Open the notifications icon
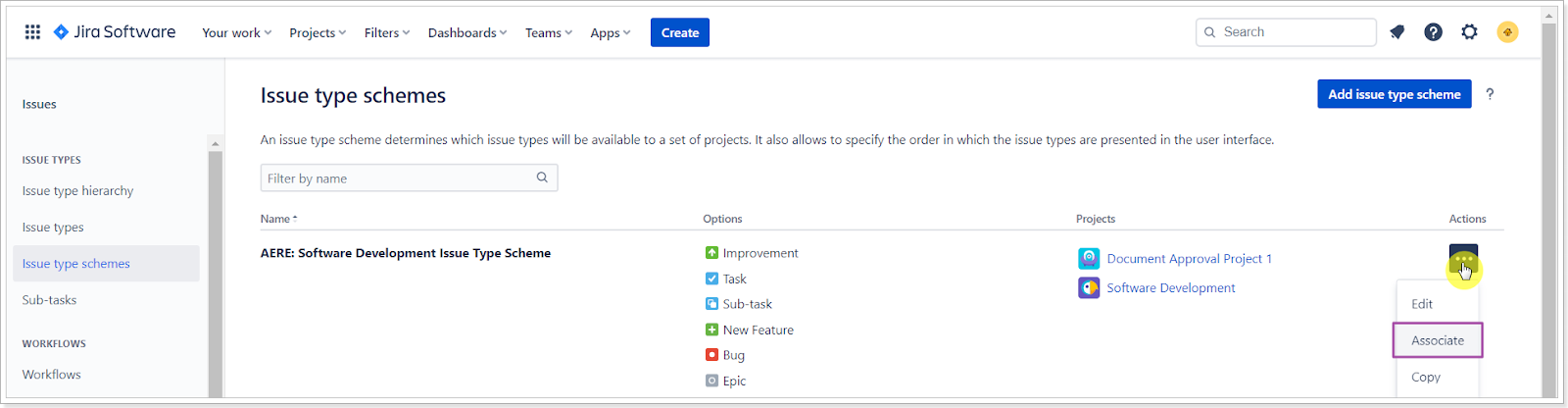 point(1397,32)
